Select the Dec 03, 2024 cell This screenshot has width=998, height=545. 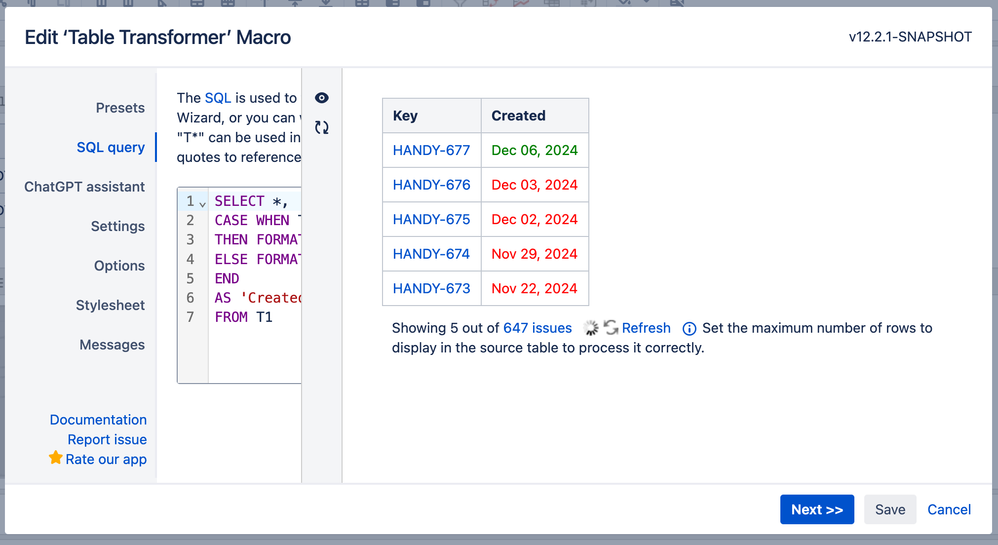[x=535, y=185]
